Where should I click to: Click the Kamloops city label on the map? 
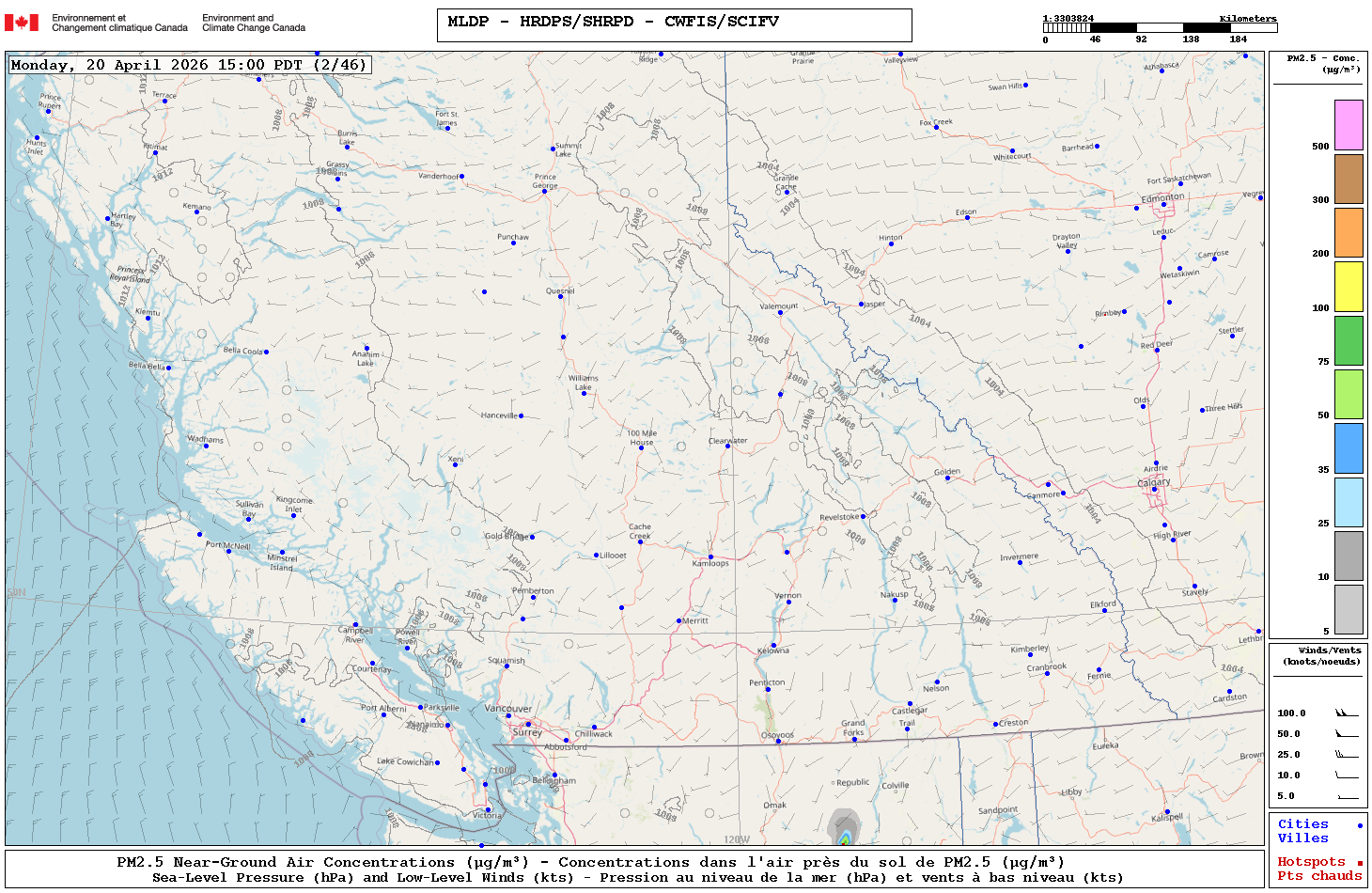[x=710, y=563]
